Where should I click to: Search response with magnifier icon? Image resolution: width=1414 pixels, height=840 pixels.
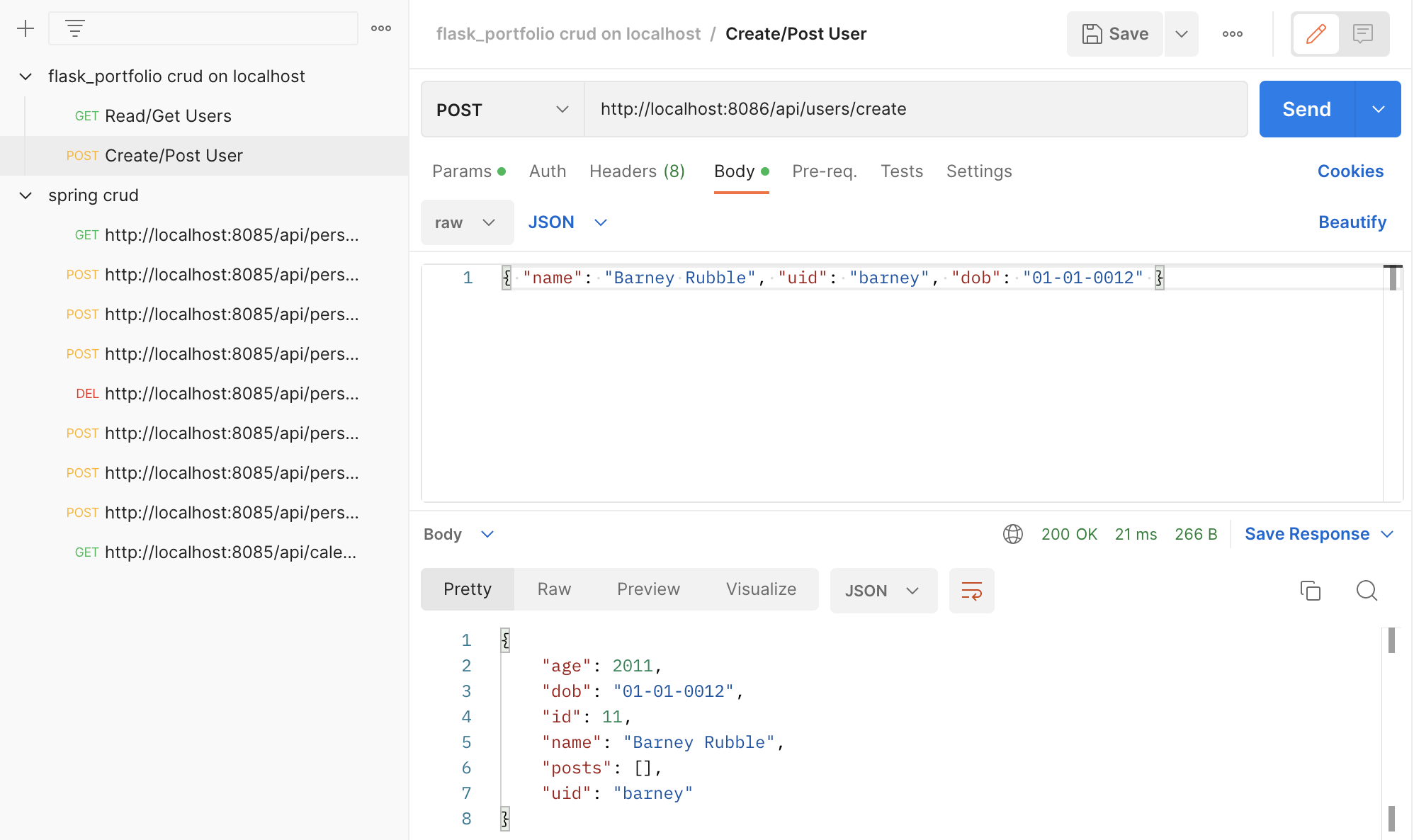click(x=1367, y=591)
